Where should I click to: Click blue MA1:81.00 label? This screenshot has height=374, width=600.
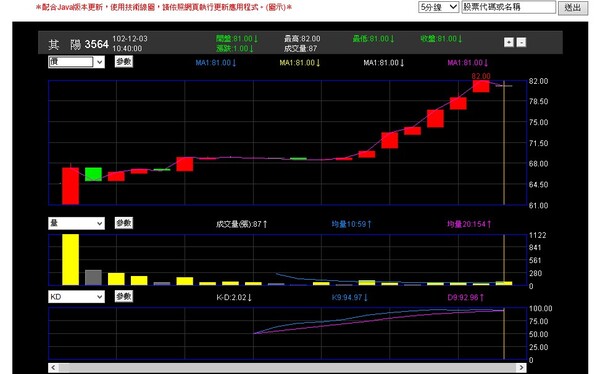[216, 63]
